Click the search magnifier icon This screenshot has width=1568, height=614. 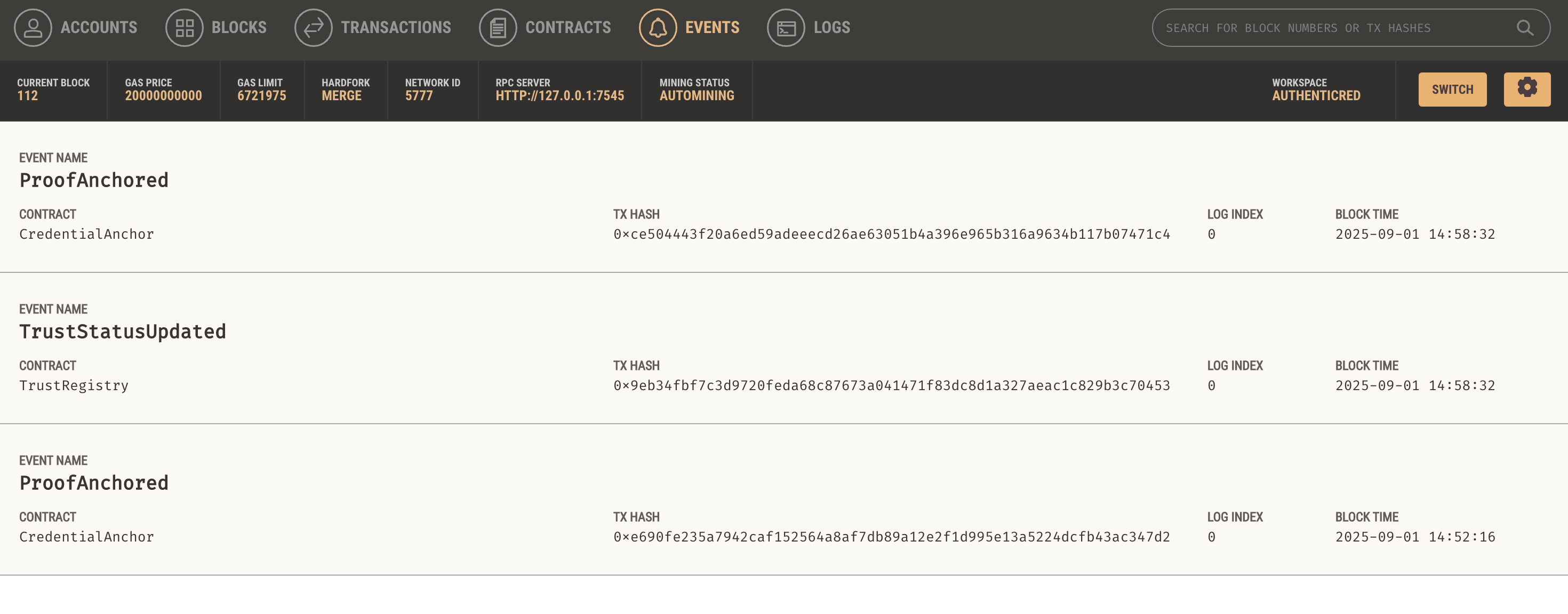point(1524,28)
